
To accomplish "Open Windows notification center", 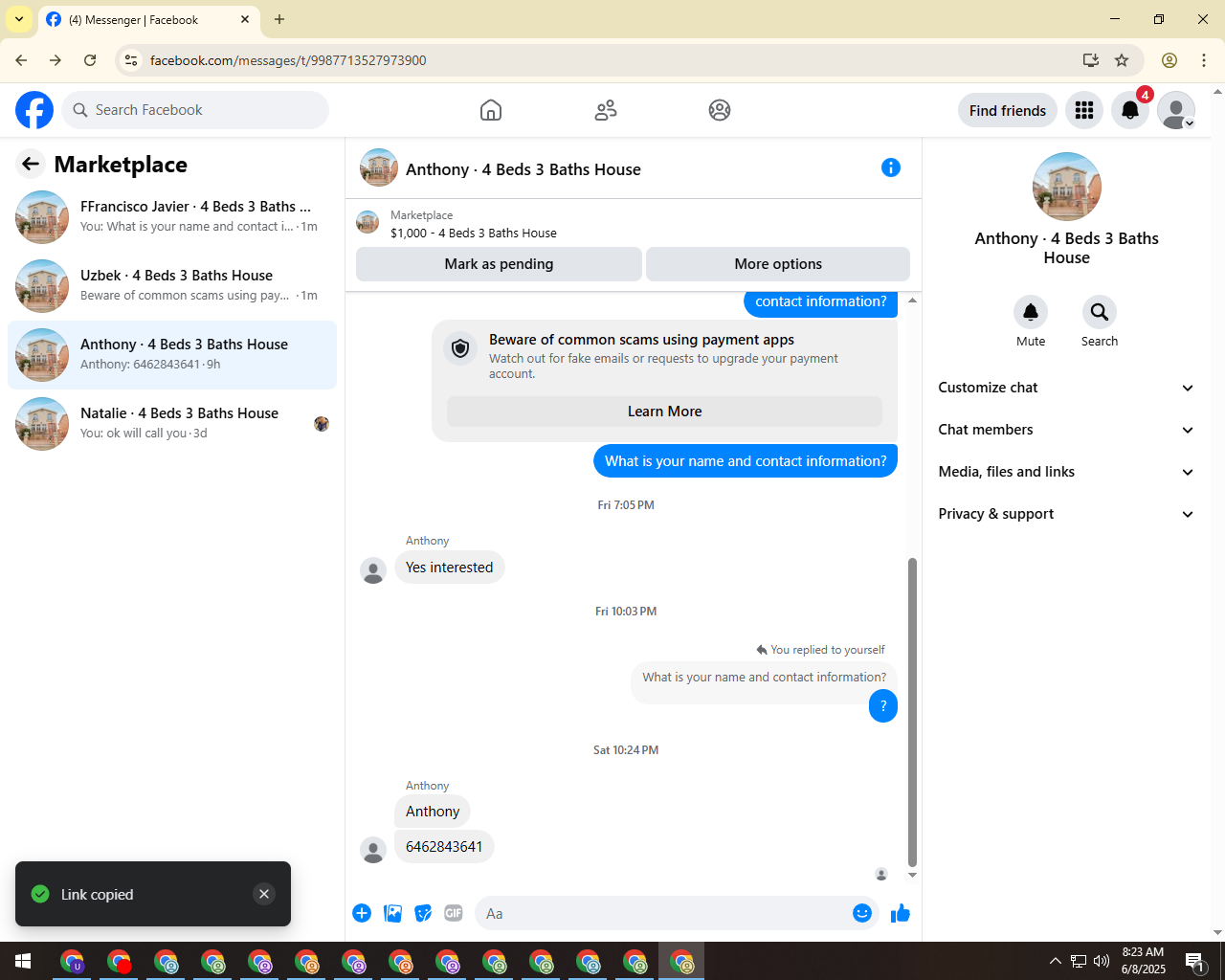I will tap(1194, 961).
